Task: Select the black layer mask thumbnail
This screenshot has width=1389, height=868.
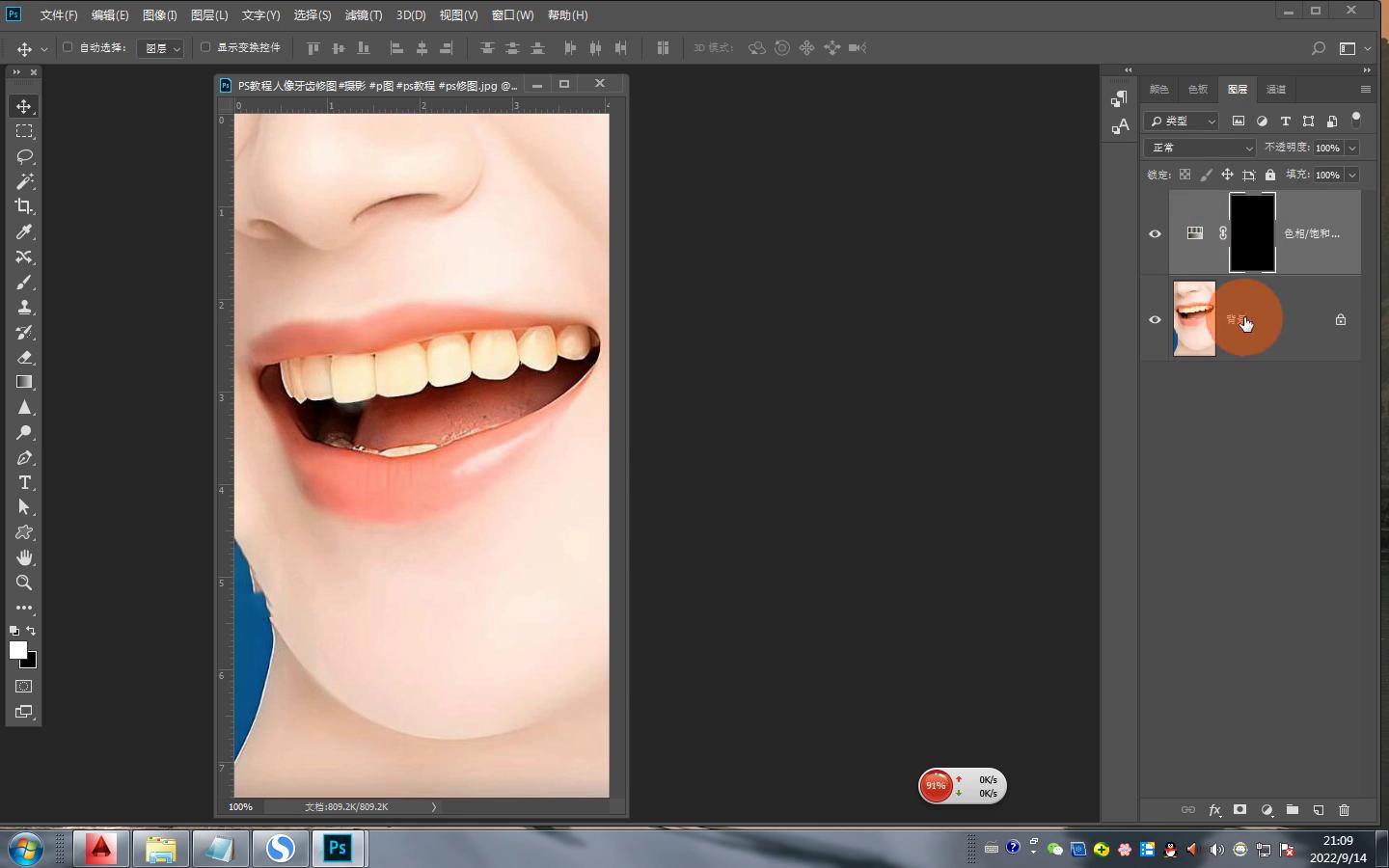Action: click(x=1252, y=232)
